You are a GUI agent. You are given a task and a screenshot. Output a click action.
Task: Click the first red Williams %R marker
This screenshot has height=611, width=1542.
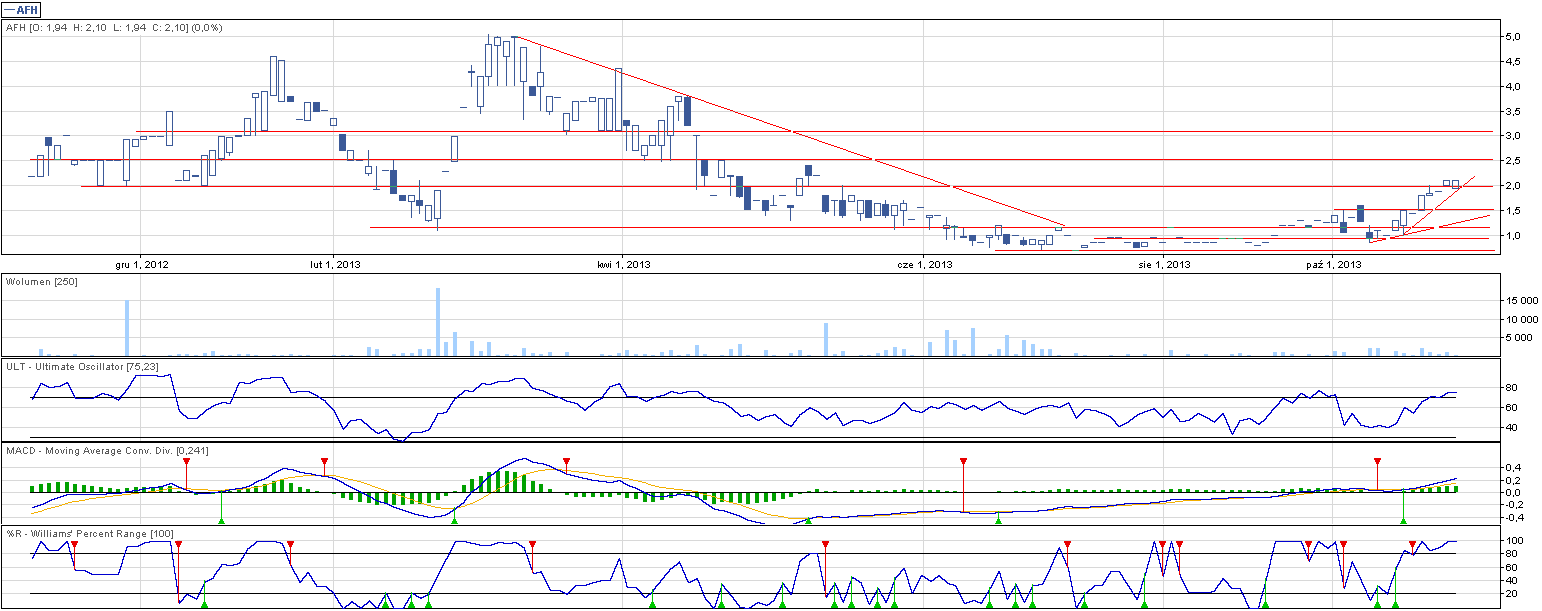tap(74, 544)
